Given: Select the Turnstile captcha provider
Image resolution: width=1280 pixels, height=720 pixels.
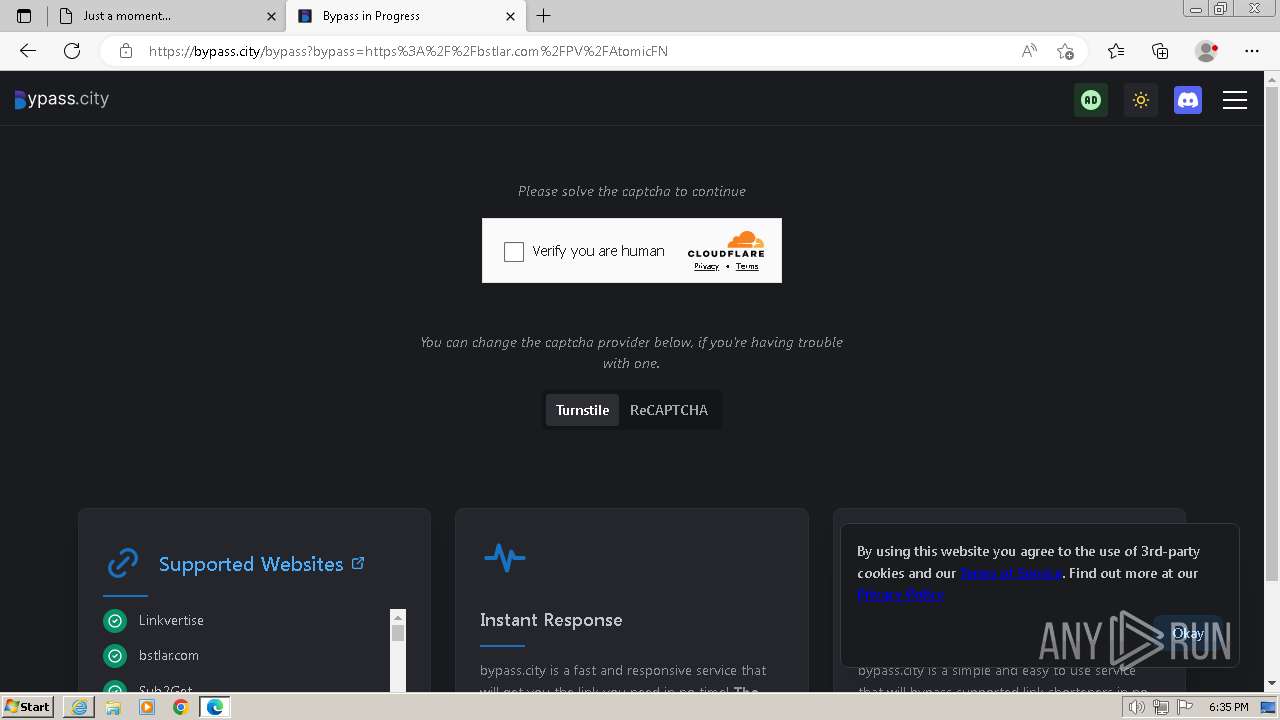Looking at the screenshot, I should tap(582, 410).
